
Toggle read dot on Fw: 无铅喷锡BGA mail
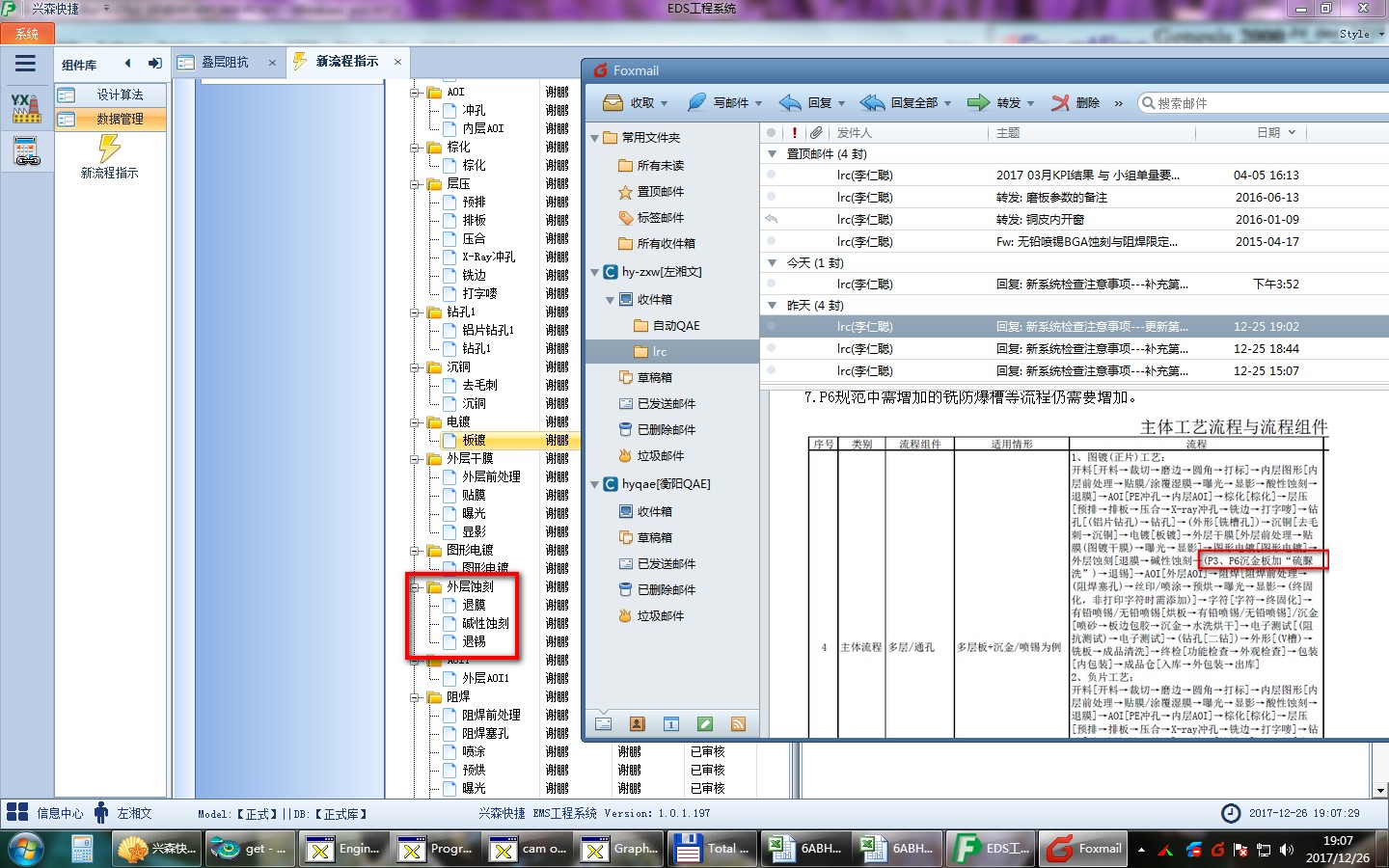click(x=772, y=242)
